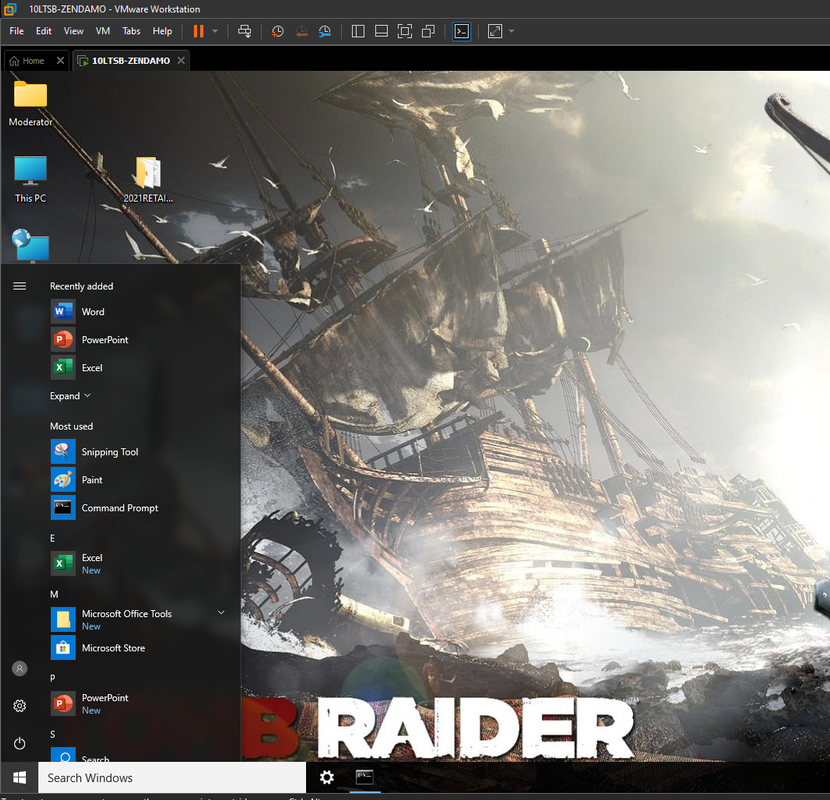The image size is (830, 800).
Task: Open the power options dropdown beside the pause button
Action: click(215, 31)
